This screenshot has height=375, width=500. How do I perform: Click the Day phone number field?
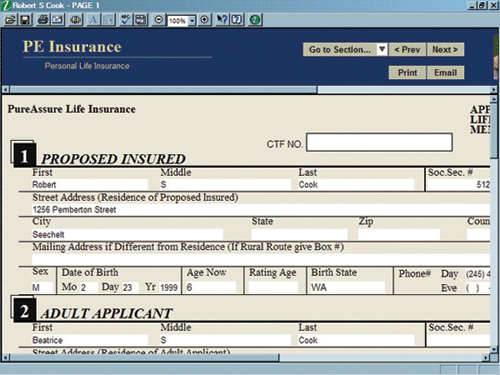(x=478, y=274)
